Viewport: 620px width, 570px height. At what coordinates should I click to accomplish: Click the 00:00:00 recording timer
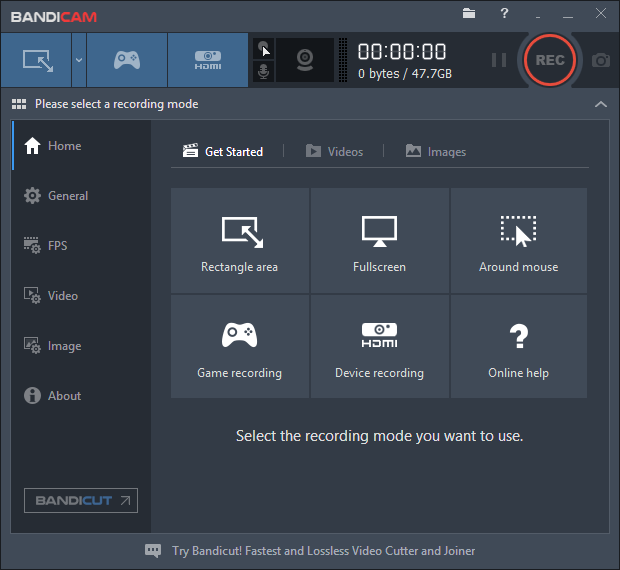point(402,52)
